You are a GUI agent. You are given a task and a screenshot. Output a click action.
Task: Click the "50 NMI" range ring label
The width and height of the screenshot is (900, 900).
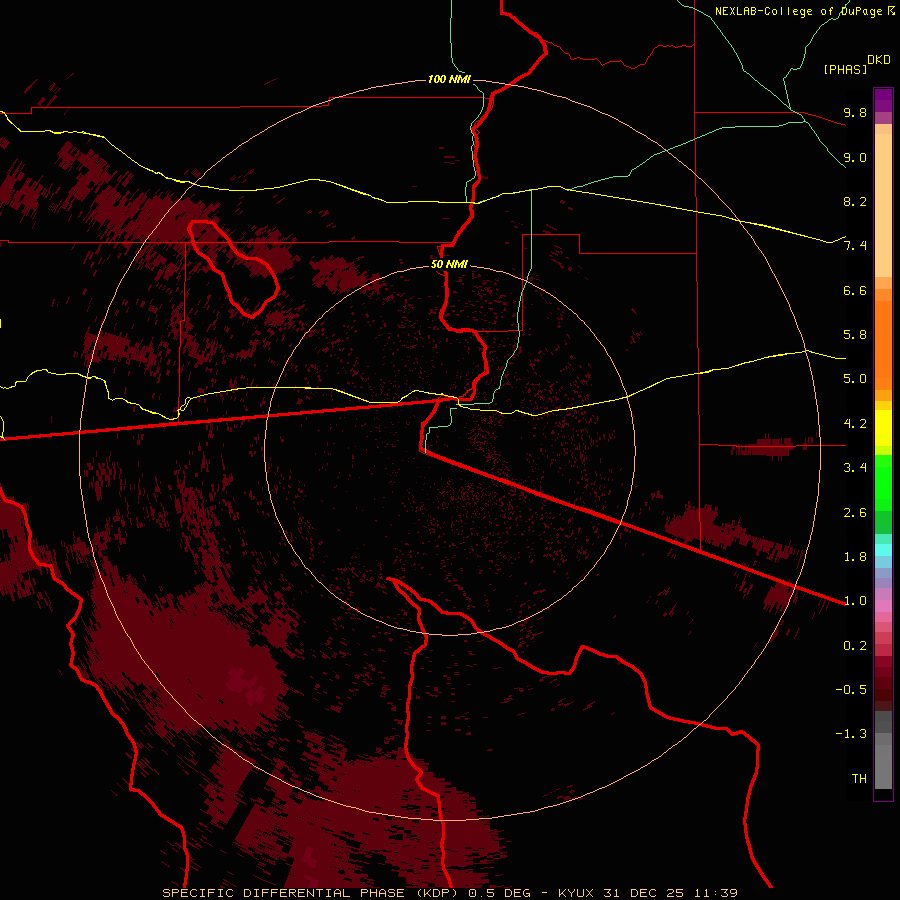tap(449, 264)
